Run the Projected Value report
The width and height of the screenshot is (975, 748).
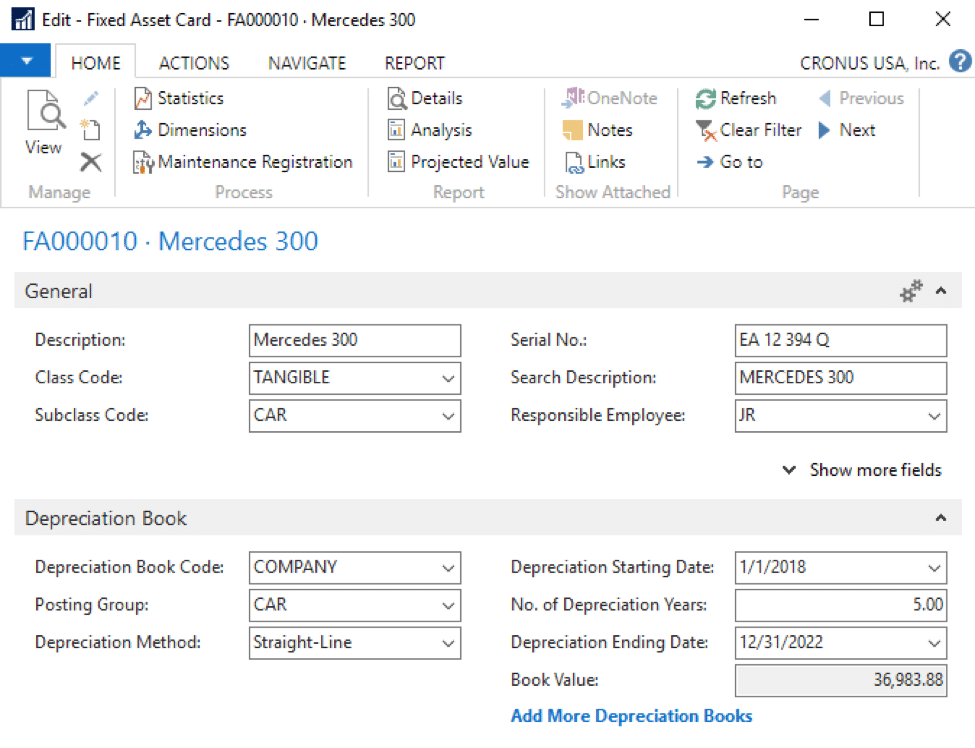coord(459,162)
